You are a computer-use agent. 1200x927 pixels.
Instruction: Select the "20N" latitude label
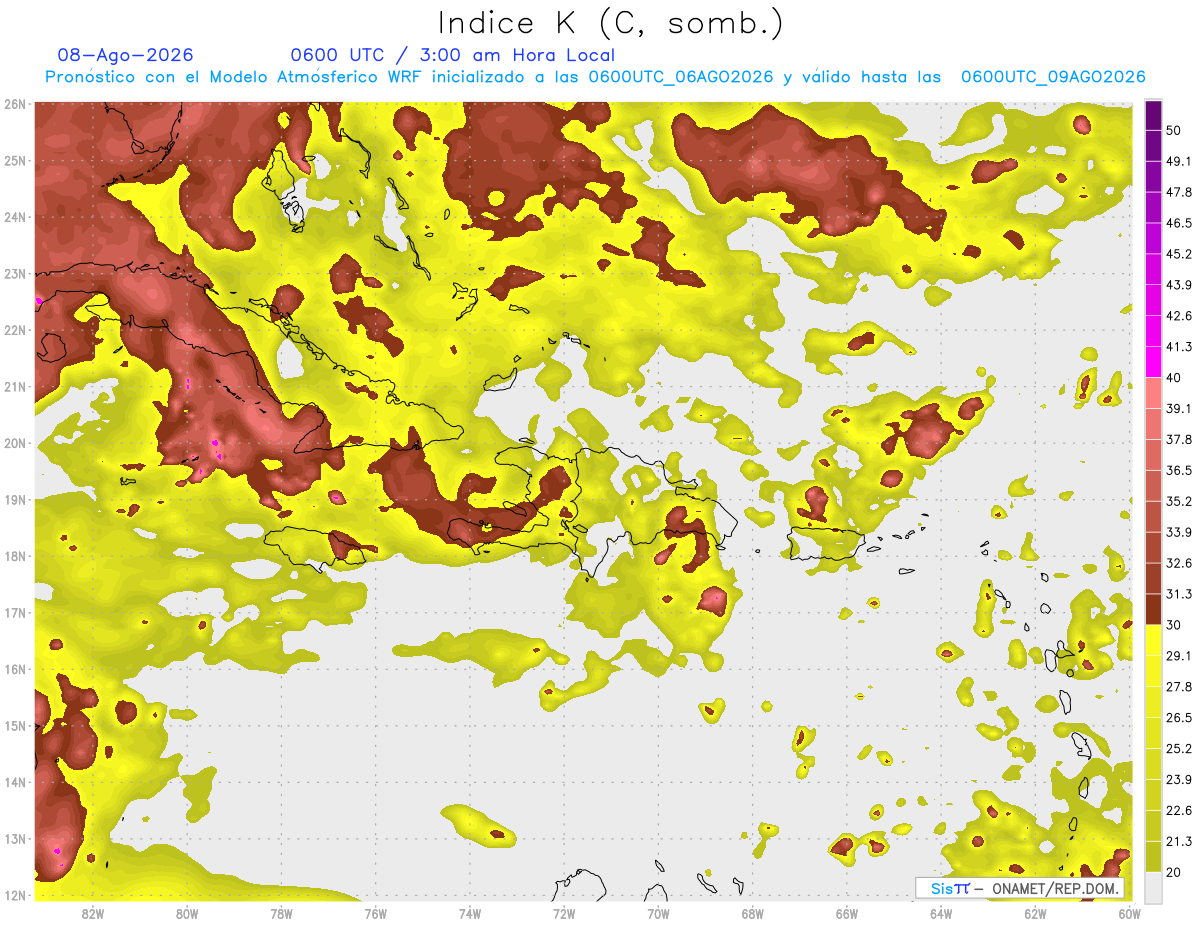tap(15, 443)
